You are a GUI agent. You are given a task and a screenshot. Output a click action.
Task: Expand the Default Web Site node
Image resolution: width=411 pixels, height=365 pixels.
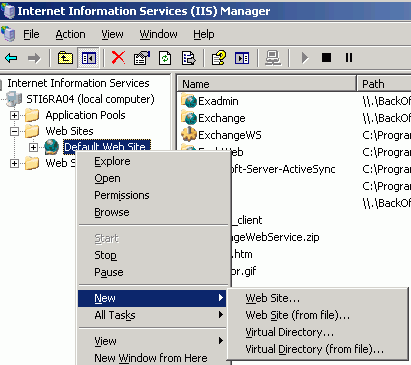[x=33, y=147]
